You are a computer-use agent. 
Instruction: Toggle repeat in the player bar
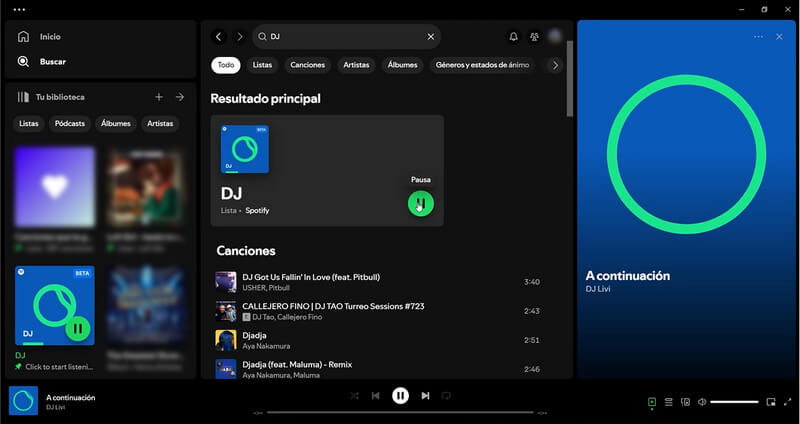pyautogui.click(x=446, y=395)
